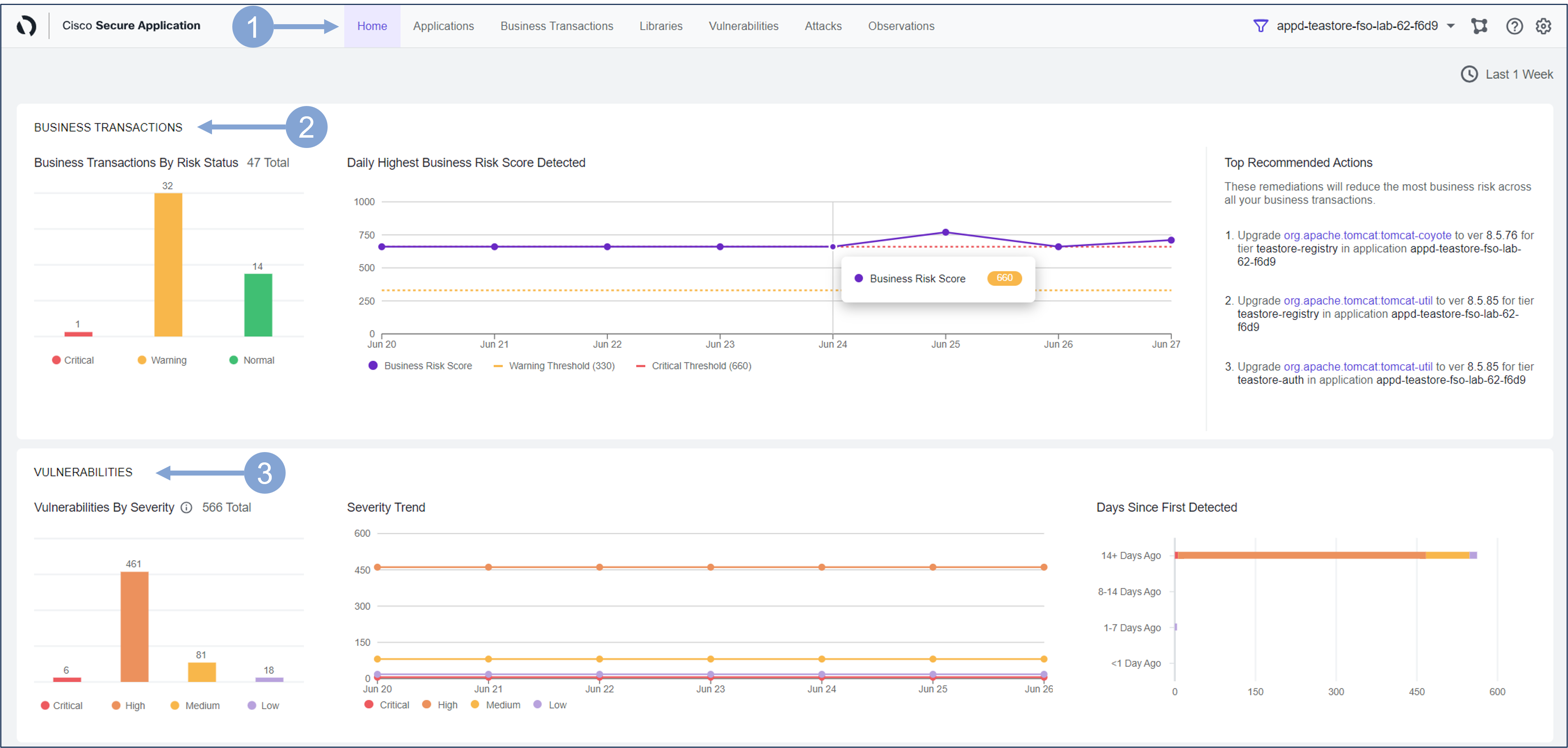Expand the application selector dropdown arrow
1568x748 pixels.
click(1451, 26)
